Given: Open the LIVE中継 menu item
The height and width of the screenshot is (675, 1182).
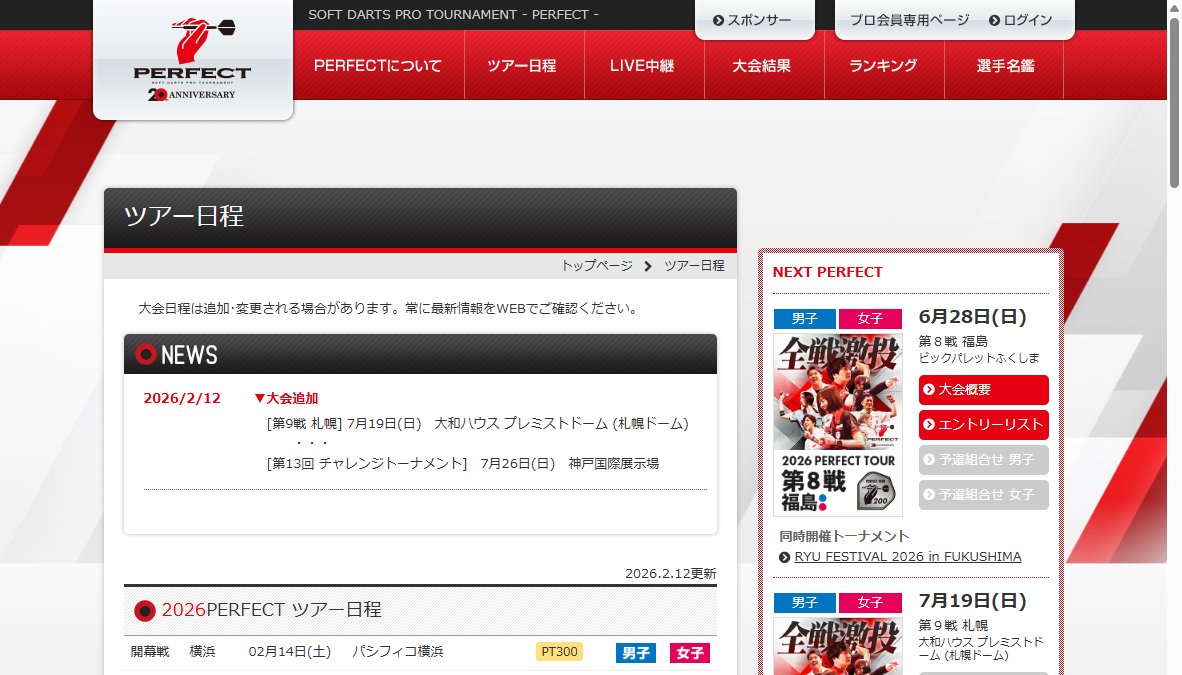Looking at the screenshot, I should click(642, 66).
